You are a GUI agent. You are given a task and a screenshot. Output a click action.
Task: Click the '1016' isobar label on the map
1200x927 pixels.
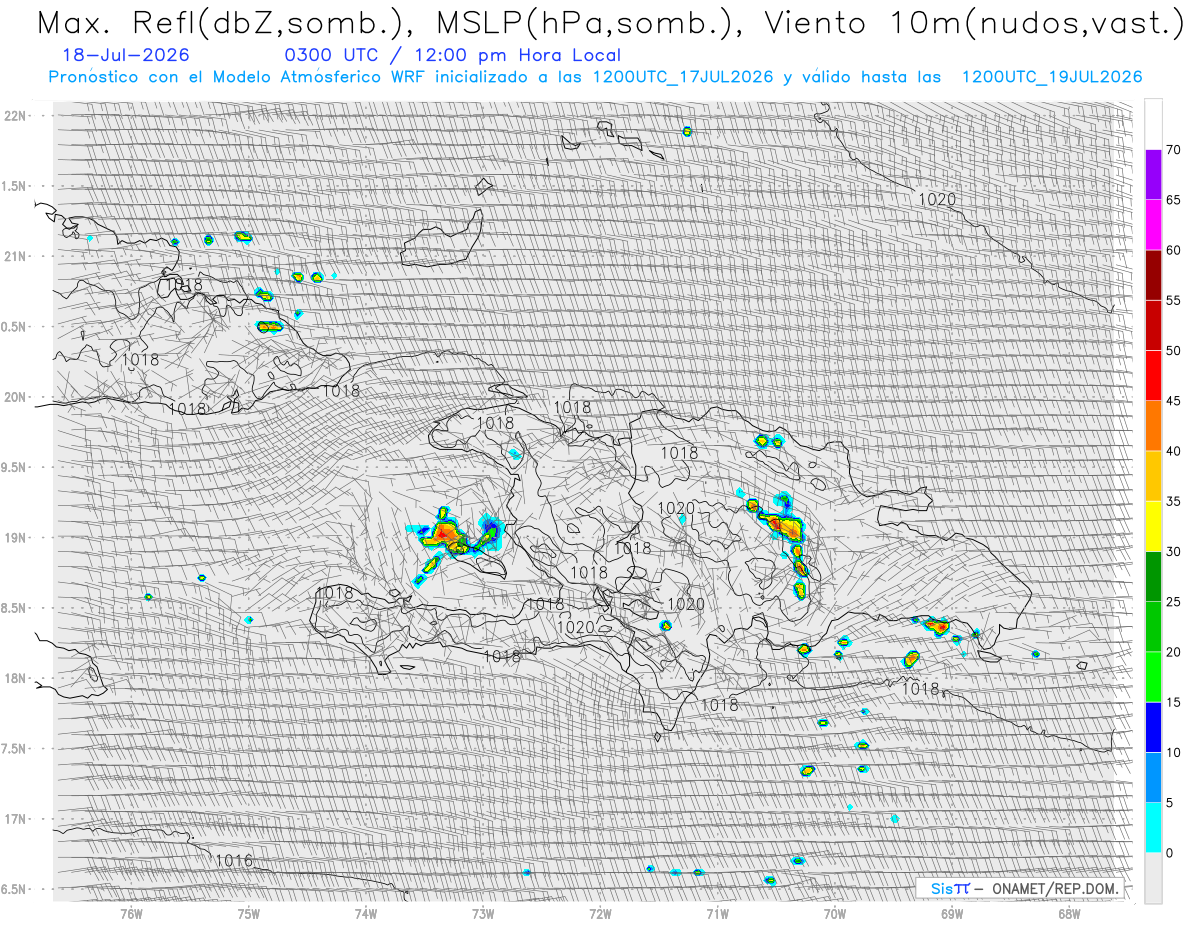pyautogui.click(x=234, y=860)
